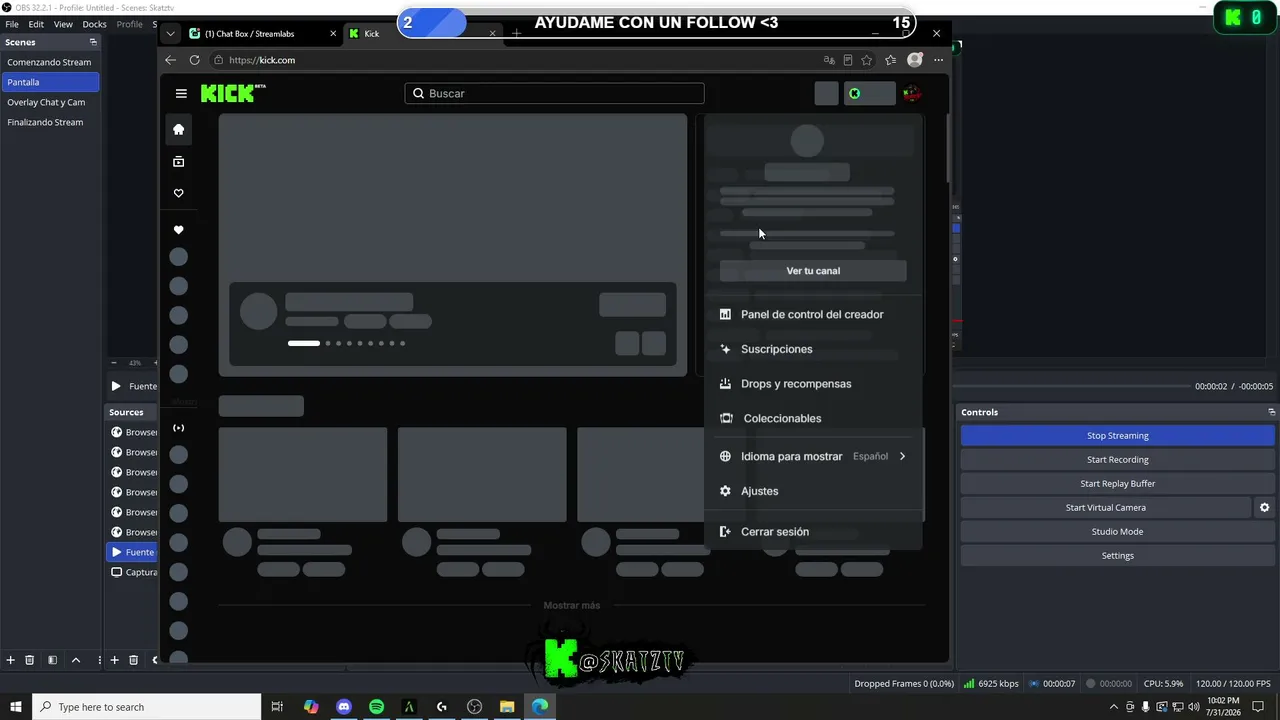Screen dimensions: 1280x720
Task: Open Microsoft Edge from the taskbar
Action: tap(540, 707)
